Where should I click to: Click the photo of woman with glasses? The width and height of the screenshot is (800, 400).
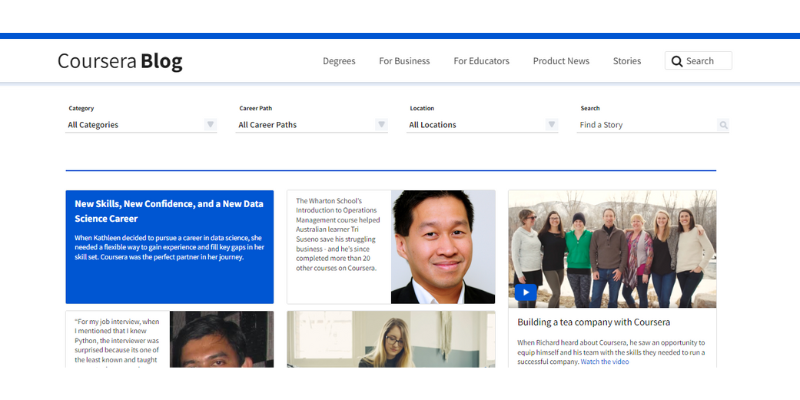click(391, 339)
